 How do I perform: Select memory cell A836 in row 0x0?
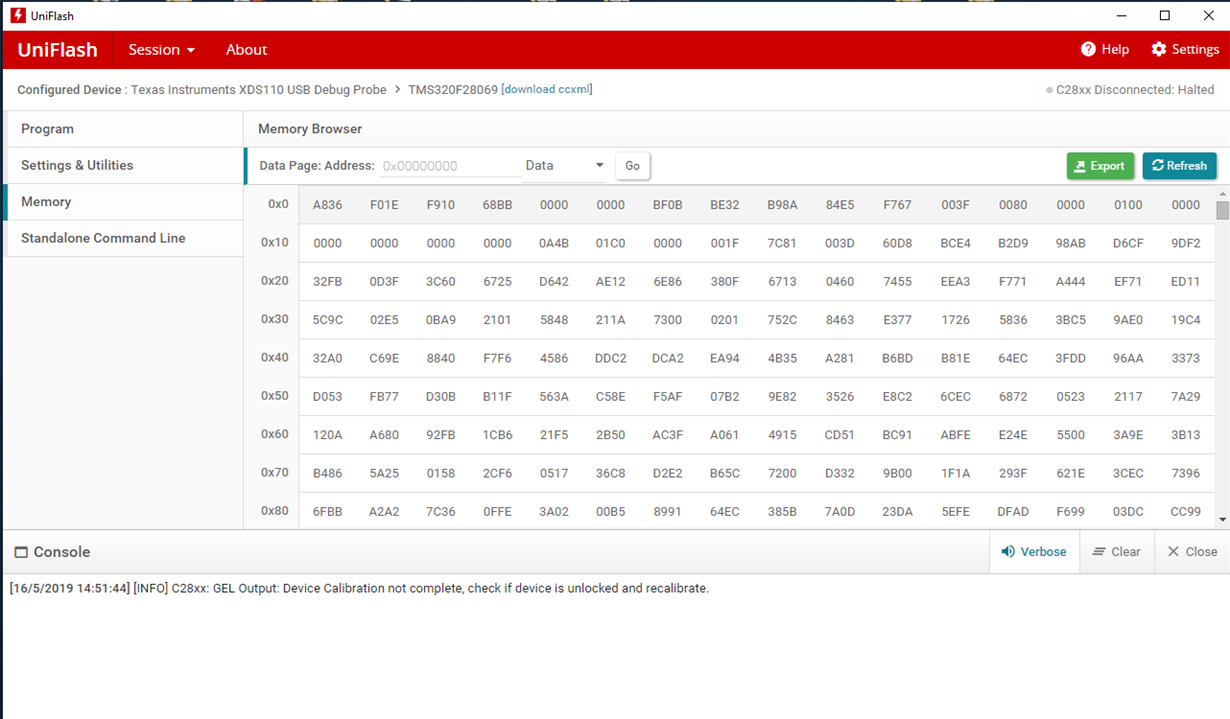327,205
